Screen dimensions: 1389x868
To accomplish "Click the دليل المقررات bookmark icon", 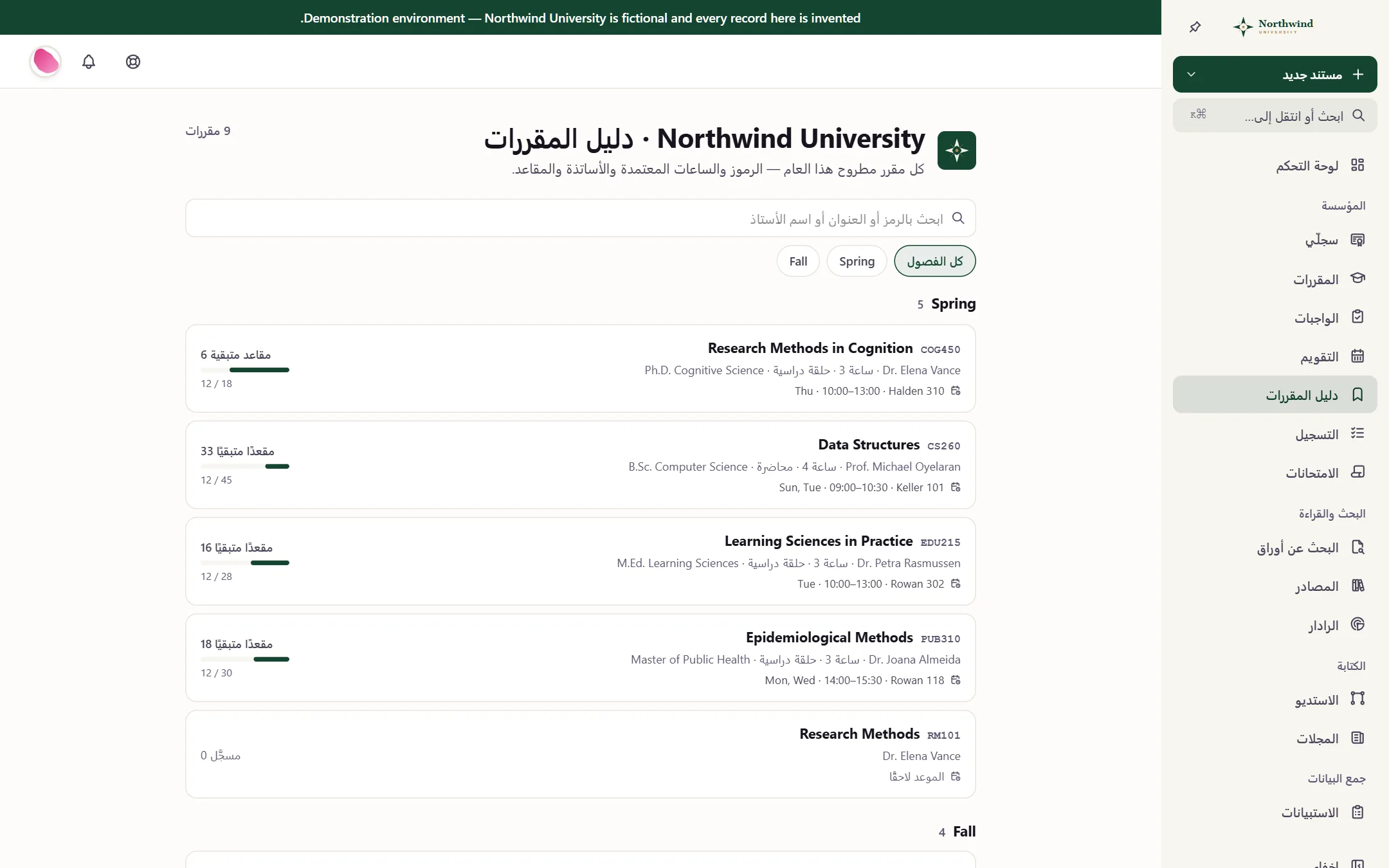I will click(1357, 395).
